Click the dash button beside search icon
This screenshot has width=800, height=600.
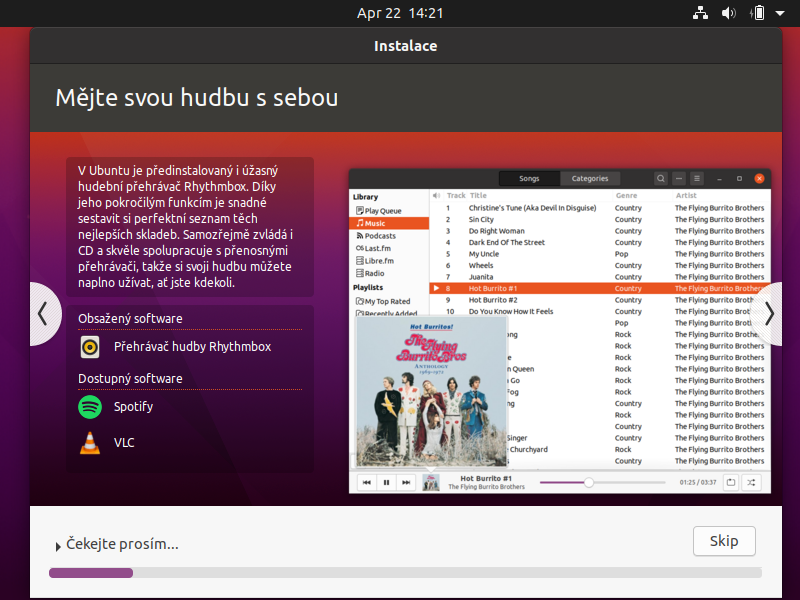679,179
